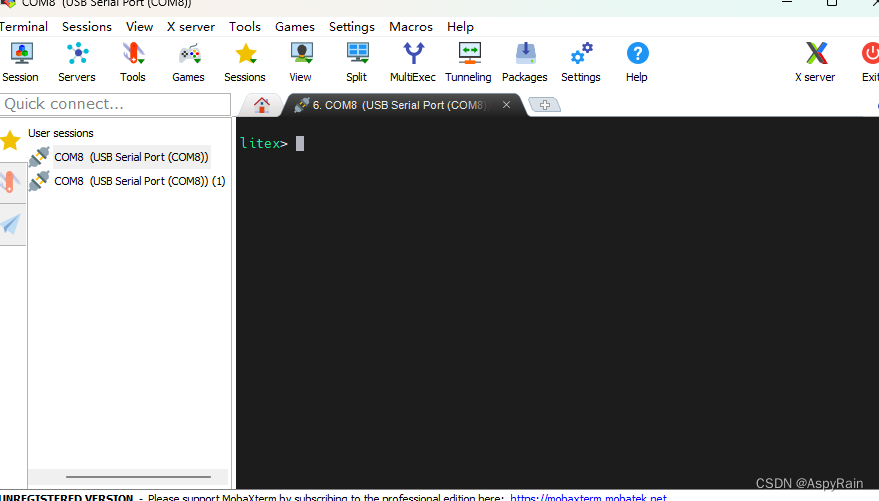Click the plug icon of COM8 (1) session
This screenshot has width=879, height=501.
coord(39,181)
